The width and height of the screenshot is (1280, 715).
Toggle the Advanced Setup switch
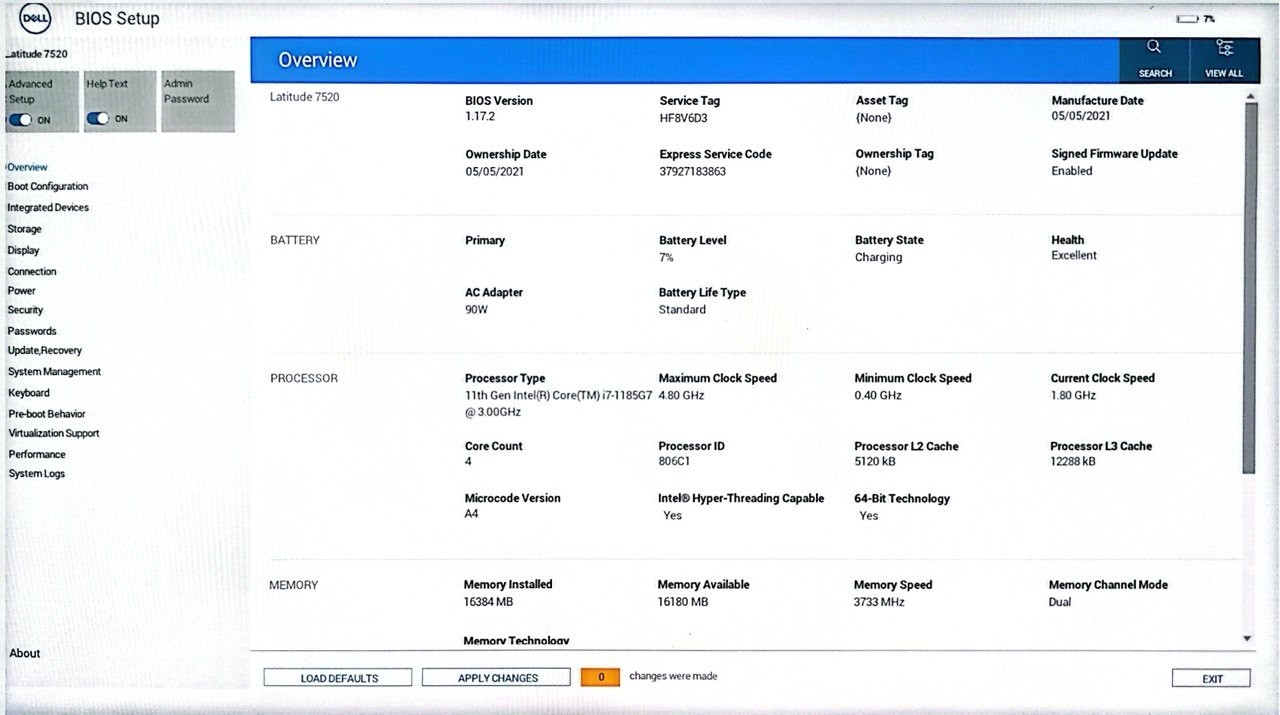[x=20, y=119]
